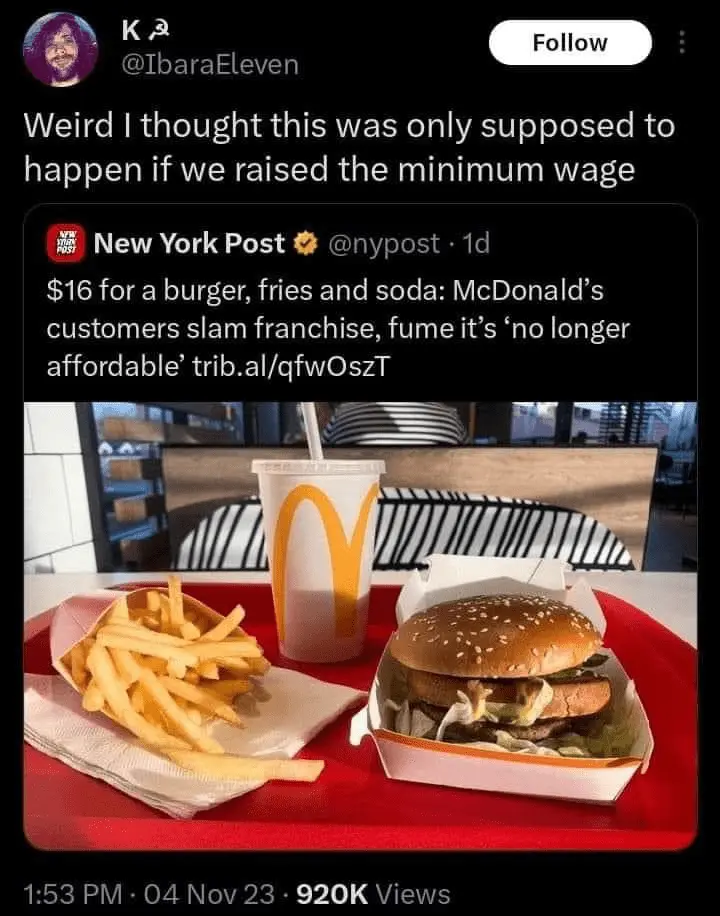Open the trib.al/qfwOszT link
Screen dimensions: 720x916
pyautogui.click(x=290, y=366)
